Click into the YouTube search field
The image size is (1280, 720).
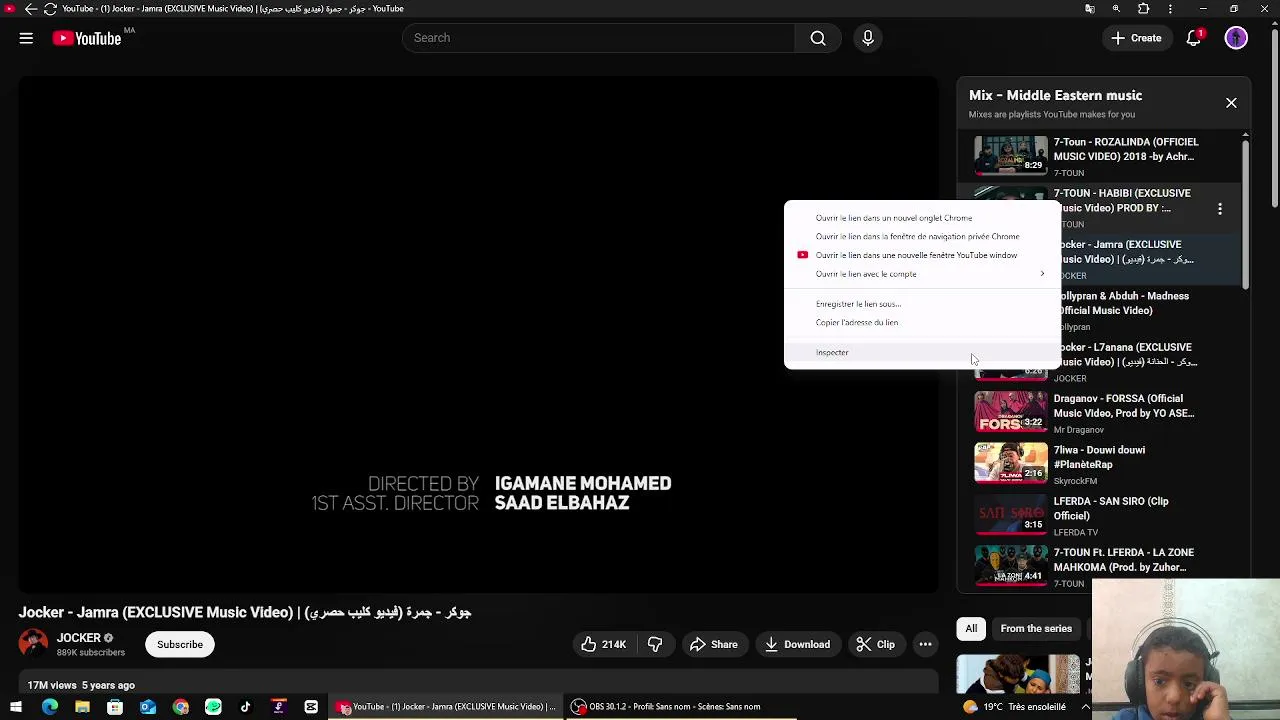click(598, 38)
